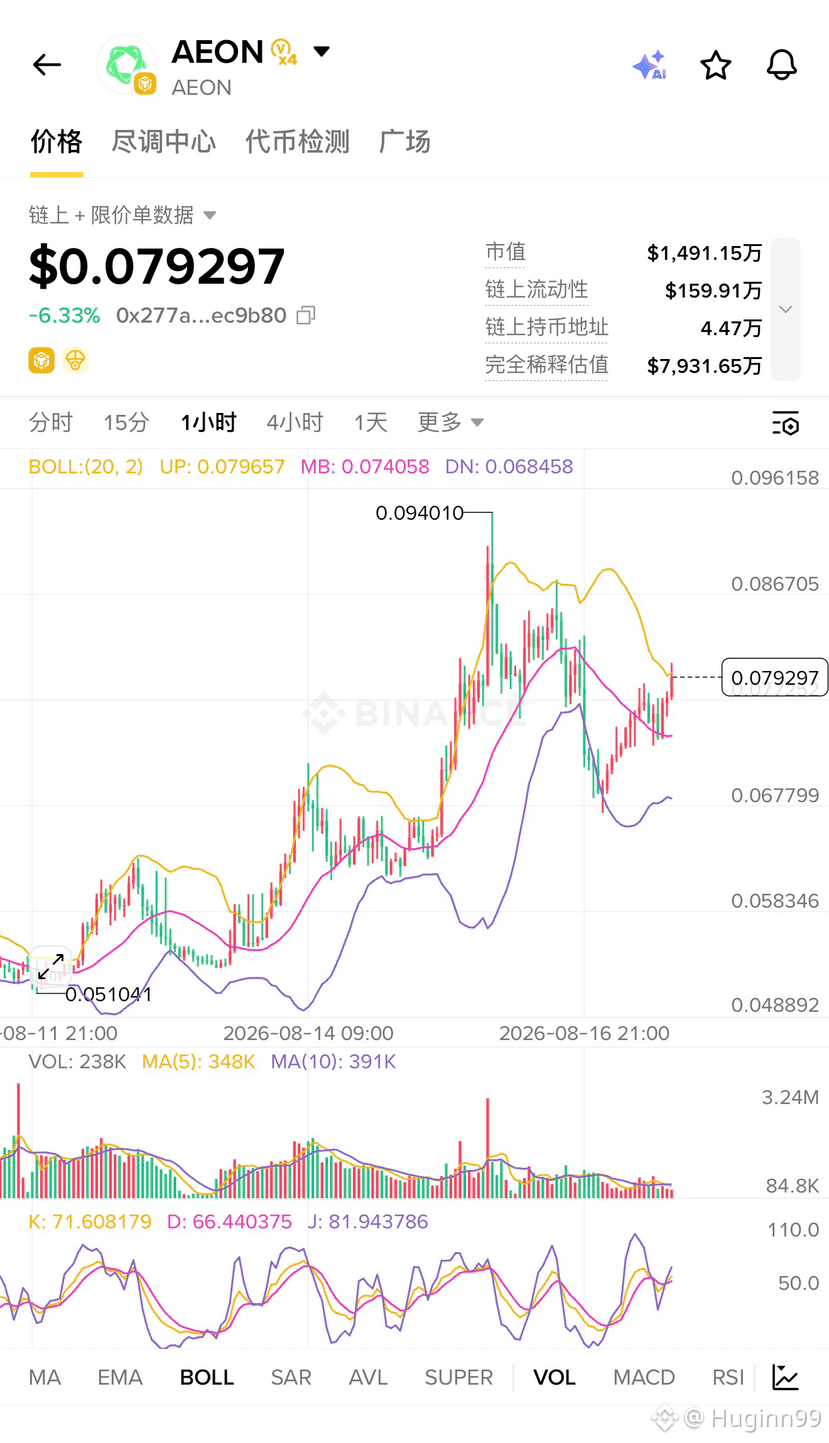
Task: Tap 链上流动性 label
Action: point(537,290)
